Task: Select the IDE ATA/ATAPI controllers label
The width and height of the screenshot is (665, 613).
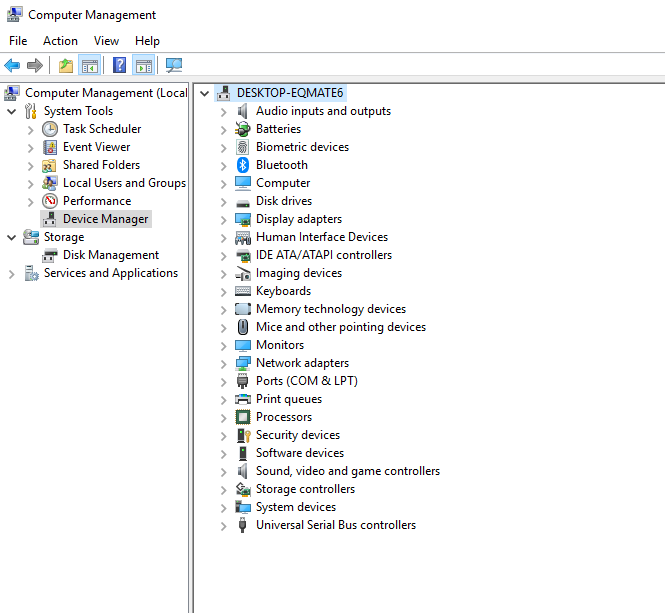Action: tap(324, 255)
